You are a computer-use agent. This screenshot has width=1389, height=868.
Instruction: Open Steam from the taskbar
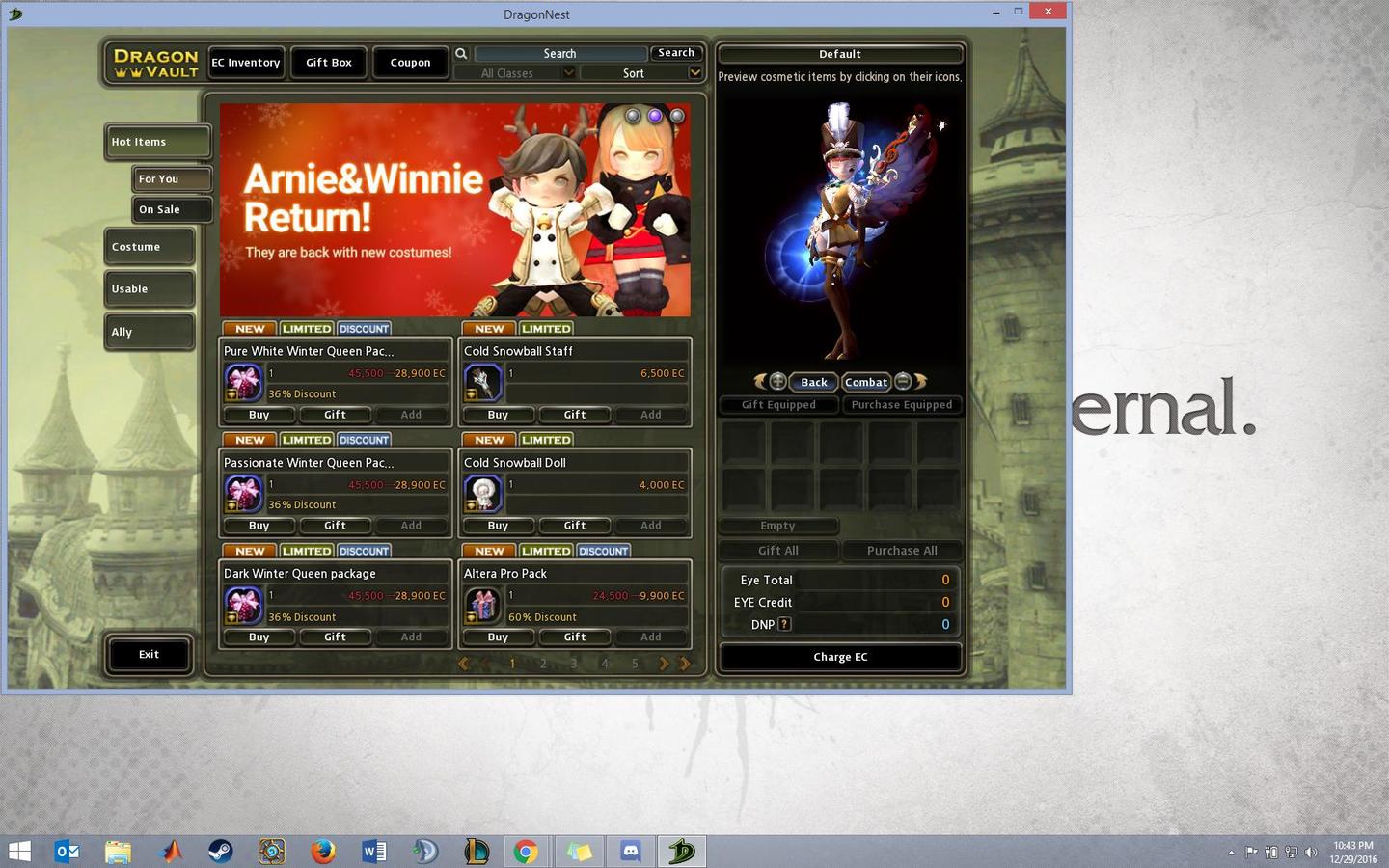[221, 852]
